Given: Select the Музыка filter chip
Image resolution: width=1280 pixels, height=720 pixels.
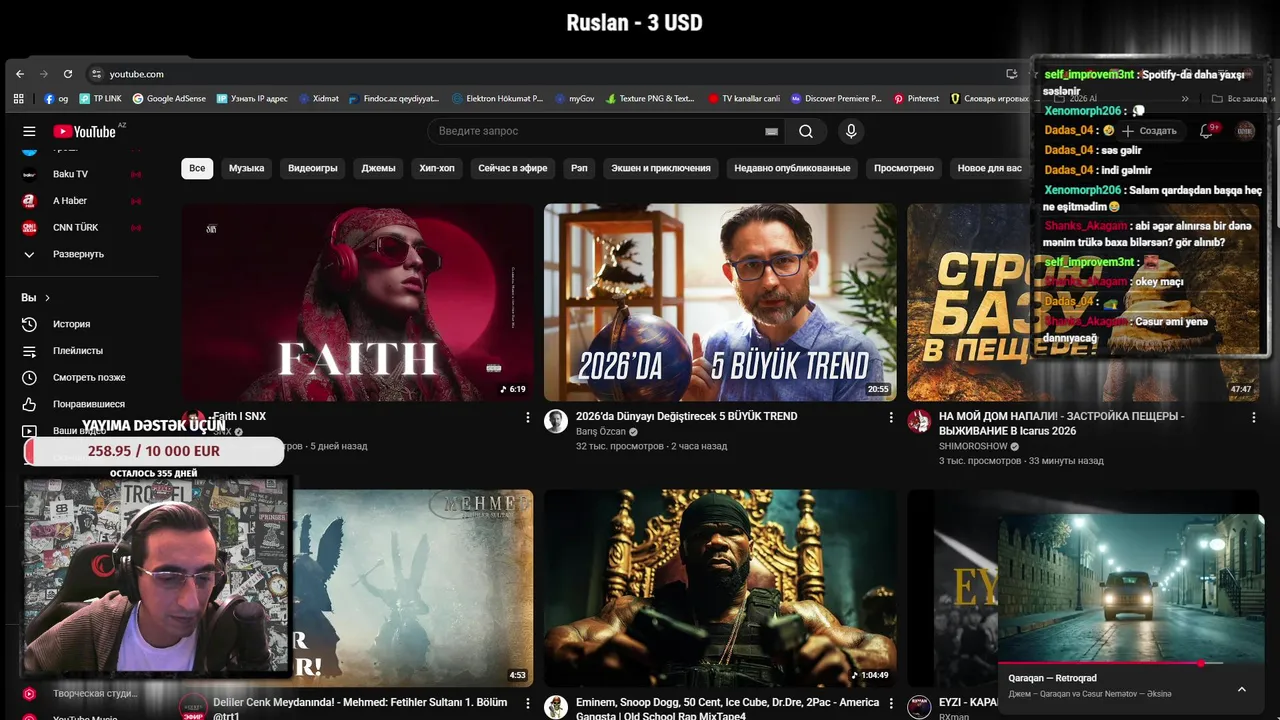Looking at the screenshot, I should coord(246,168).
